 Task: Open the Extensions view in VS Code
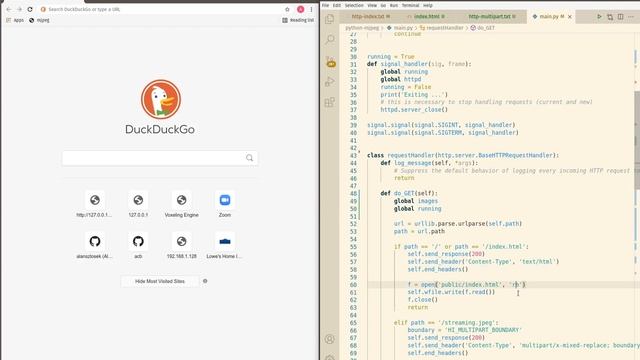pyautogui.click(x=330, y=102)
